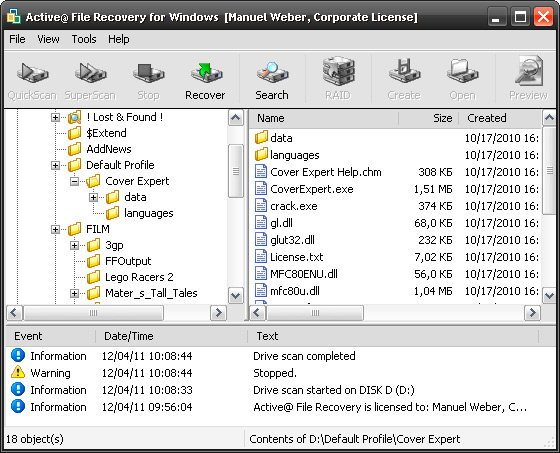Open the RAID tool

coord(338,80)
